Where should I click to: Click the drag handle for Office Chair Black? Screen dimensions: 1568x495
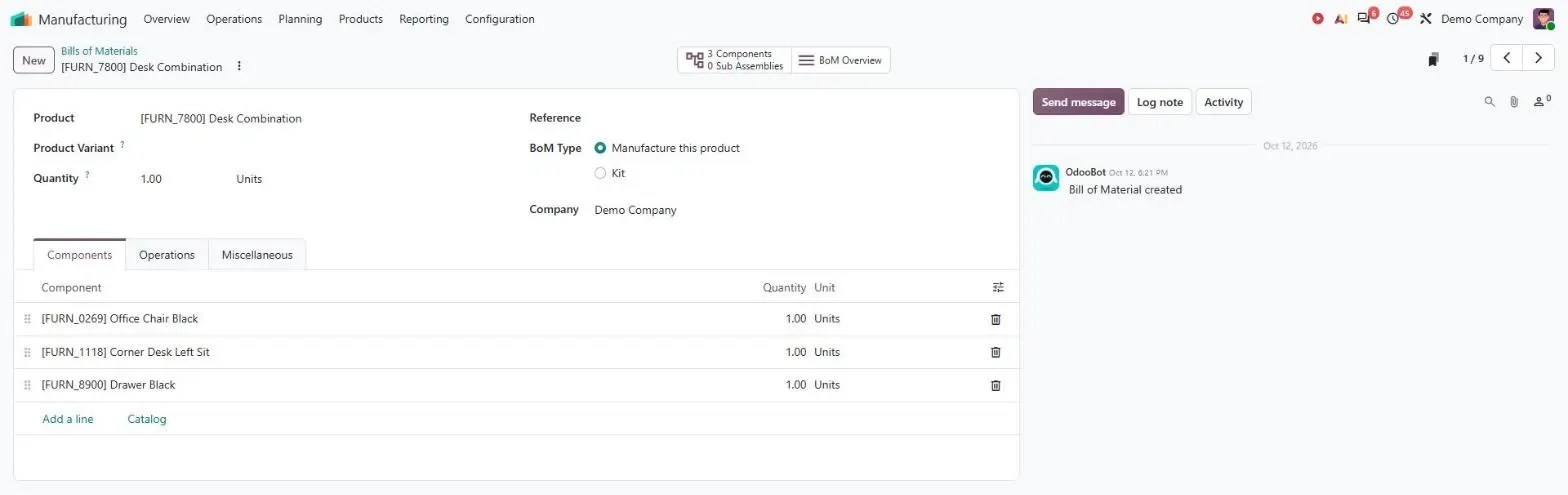(x=27, y=319)
